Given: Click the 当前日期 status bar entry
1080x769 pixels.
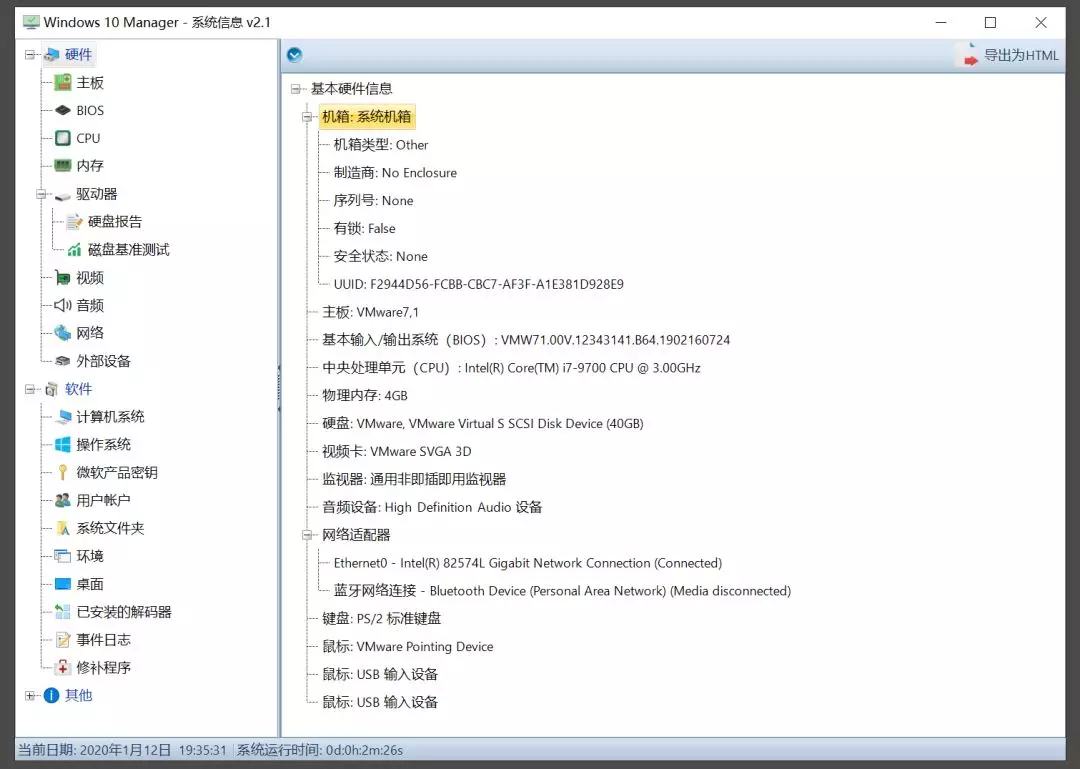Looking at the screenshot, I should [x=122, y=750].
